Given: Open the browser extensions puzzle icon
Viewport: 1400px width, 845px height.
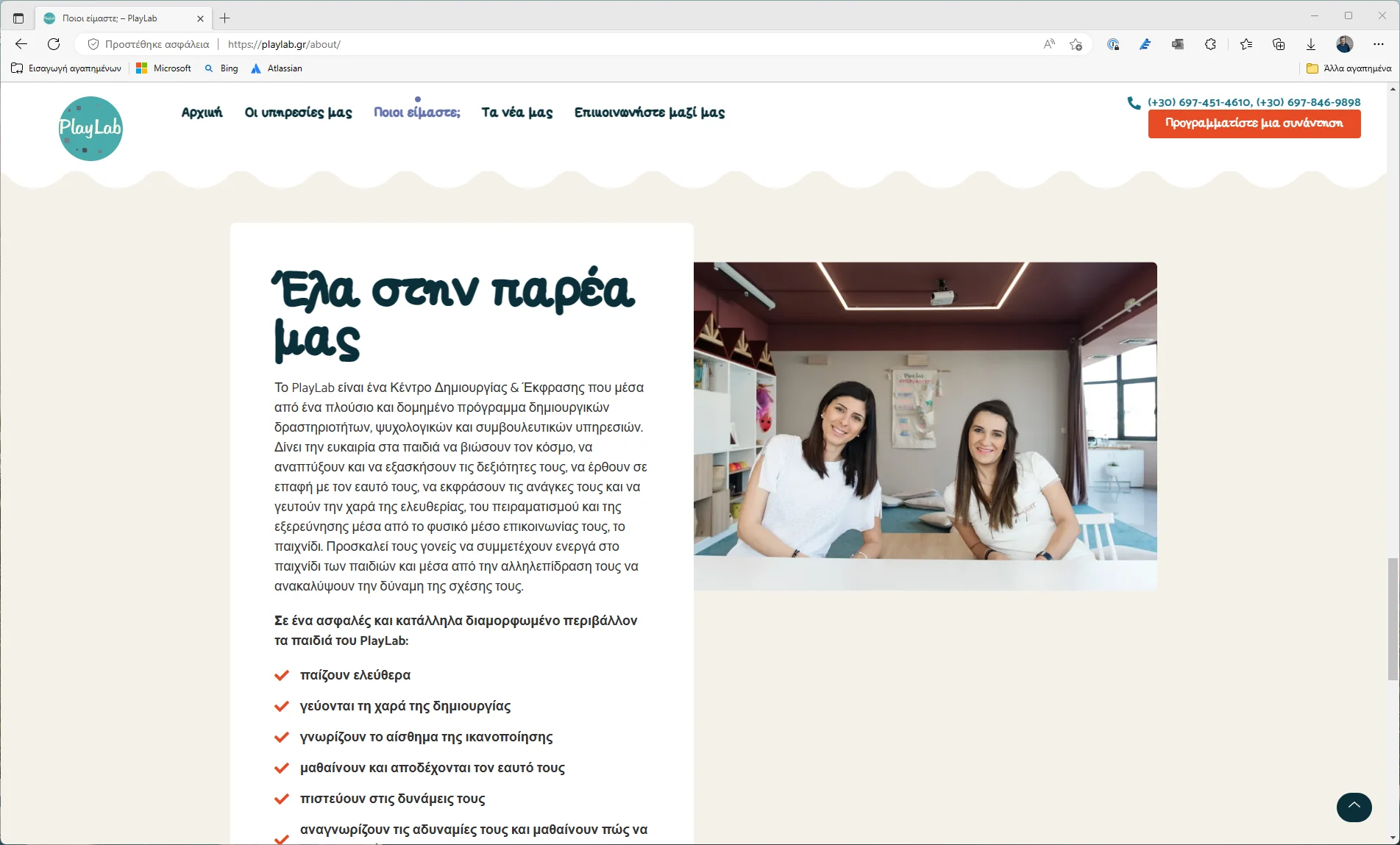Looking at the screenshot, I should [1210, 44].
